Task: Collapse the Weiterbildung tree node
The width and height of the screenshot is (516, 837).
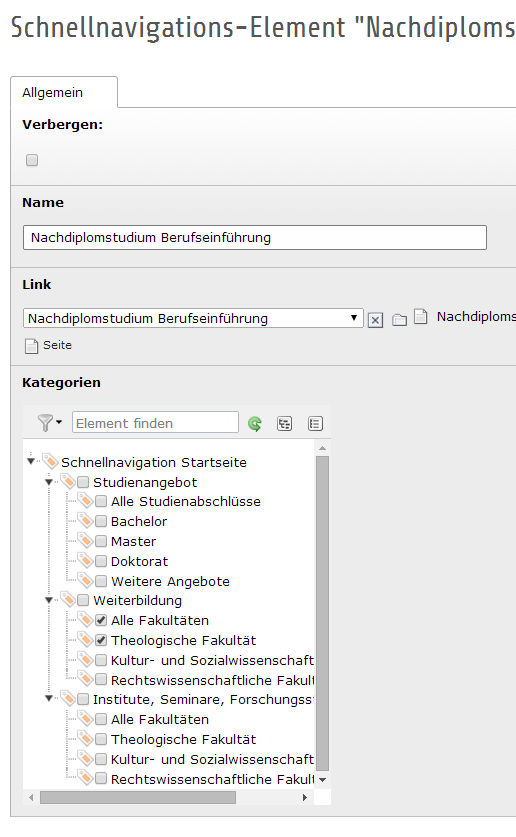Action: click(49, 600)
